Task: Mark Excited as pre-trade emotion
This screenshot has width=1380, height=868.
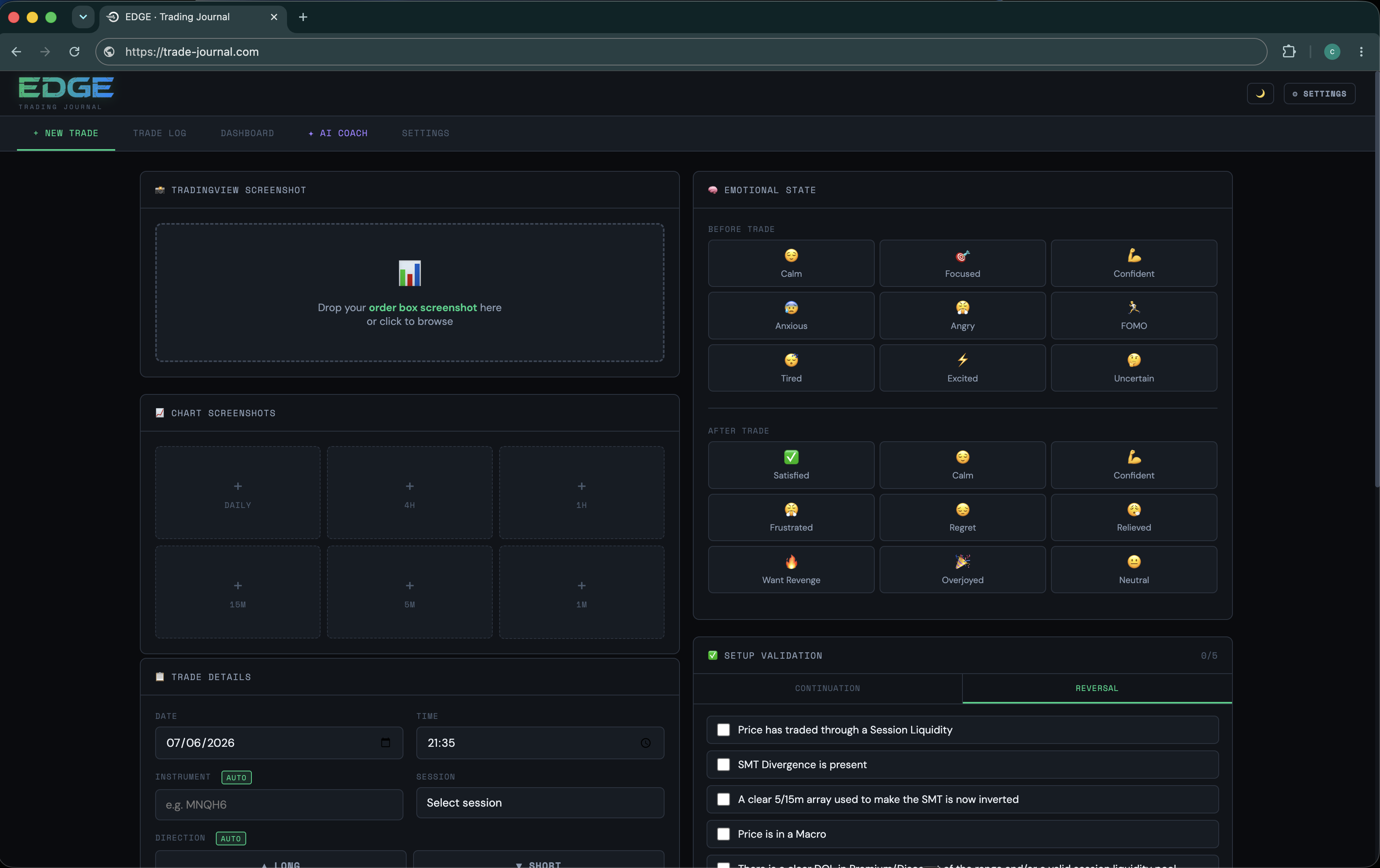Action: 962,368
